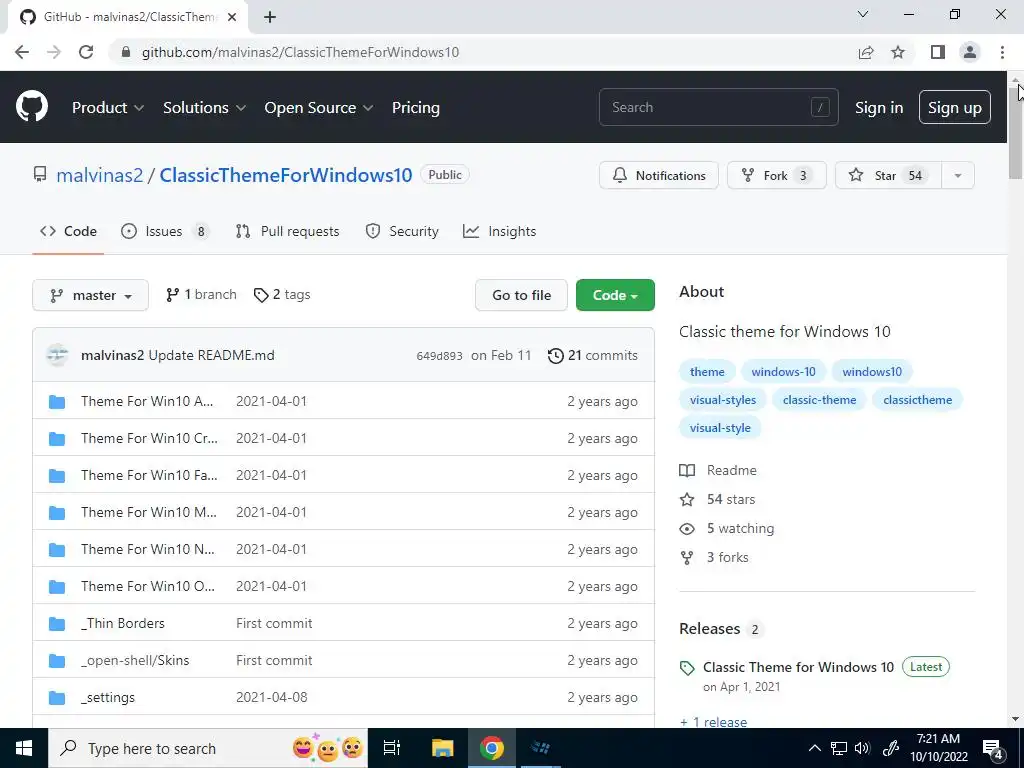The height and width of the screenshot is (768, 1024).
Task: Expand the Product menu
Action: (x=108, y=108)
